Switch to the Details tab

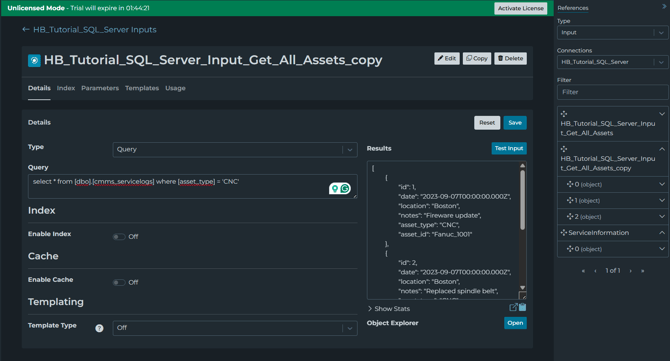pyautogui.click(x=39, y=88)
